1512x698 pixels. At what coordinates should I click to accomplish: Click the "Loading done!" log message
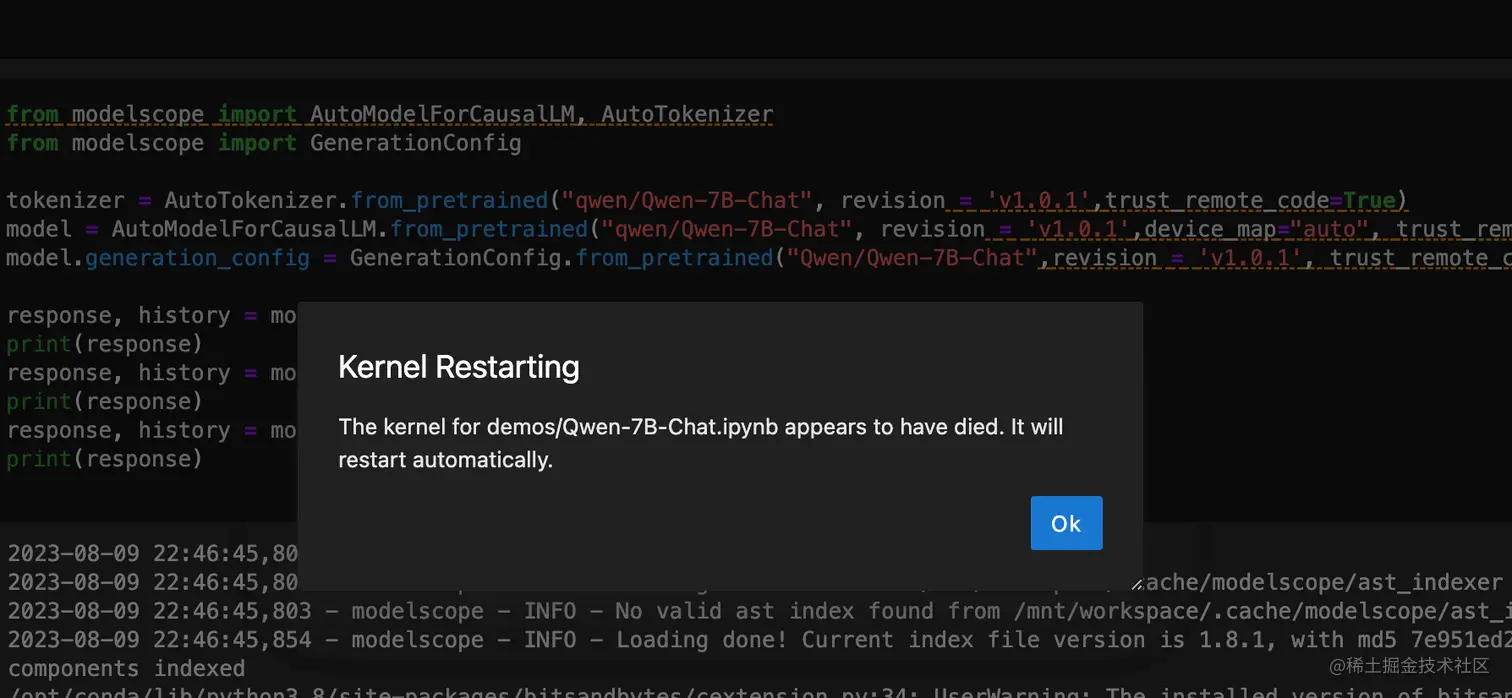tap(700, 640)
